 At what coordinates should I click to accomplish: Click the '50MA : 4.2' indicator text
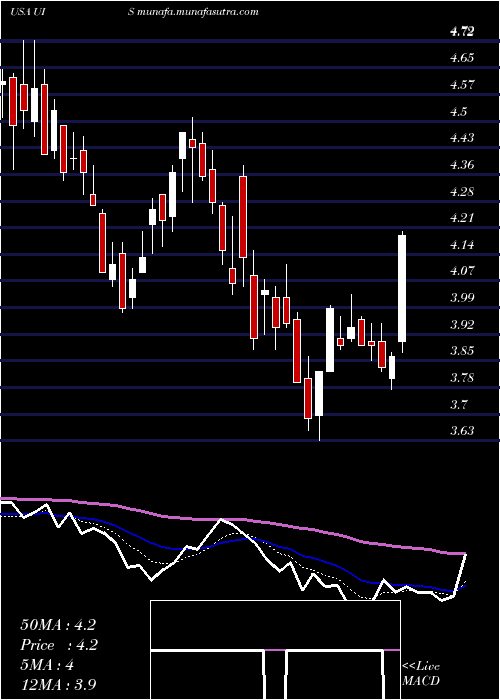click(x=58, y=625)
